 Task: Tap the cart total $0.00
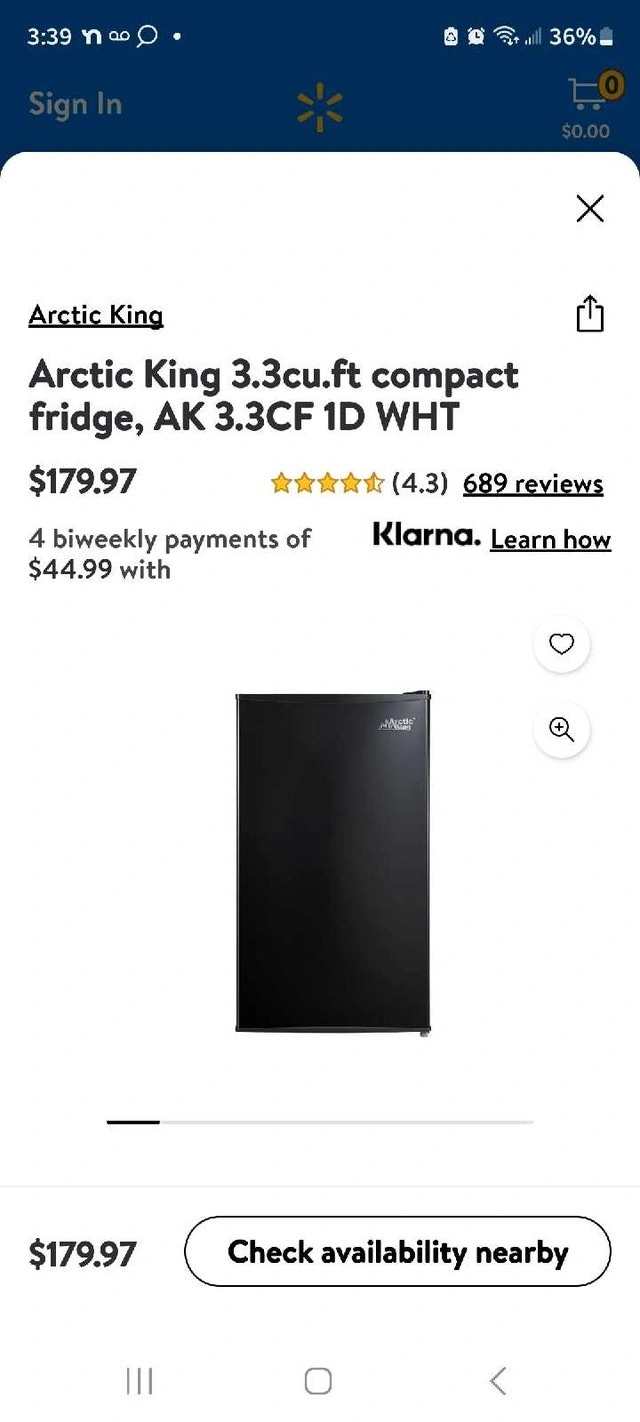pyautogui.click(x=586, y=131)
